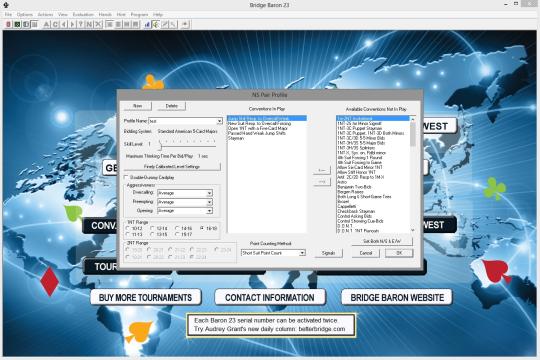Open the Actions menu
This screenshot has width=540, height=360.
(45, 14)
